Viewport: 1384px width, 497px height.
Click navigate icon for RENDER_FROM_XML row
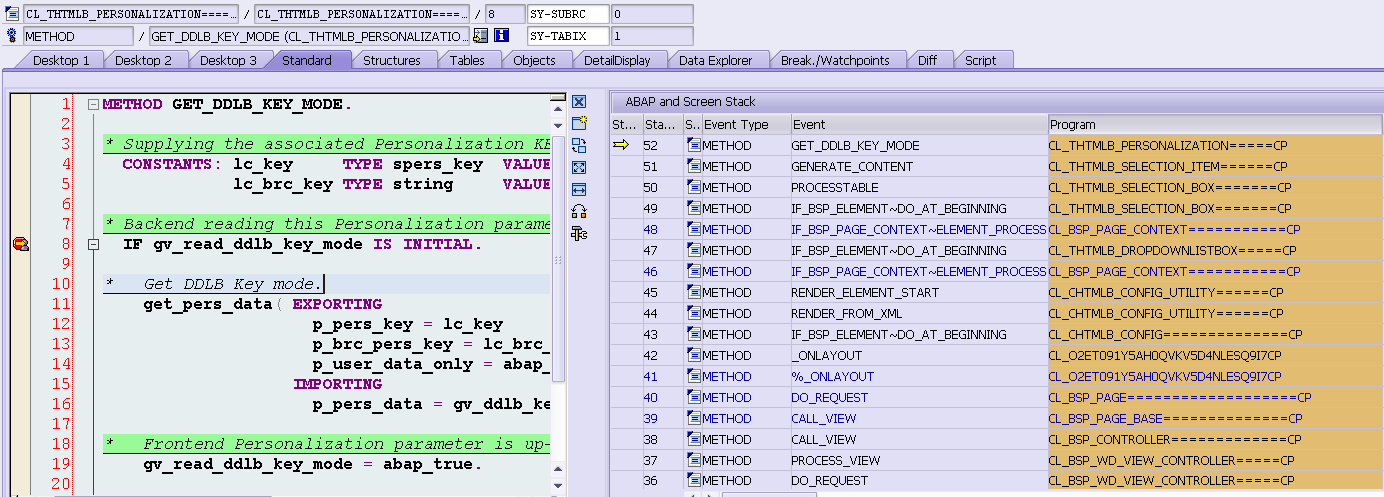click(x=694, y=313)
